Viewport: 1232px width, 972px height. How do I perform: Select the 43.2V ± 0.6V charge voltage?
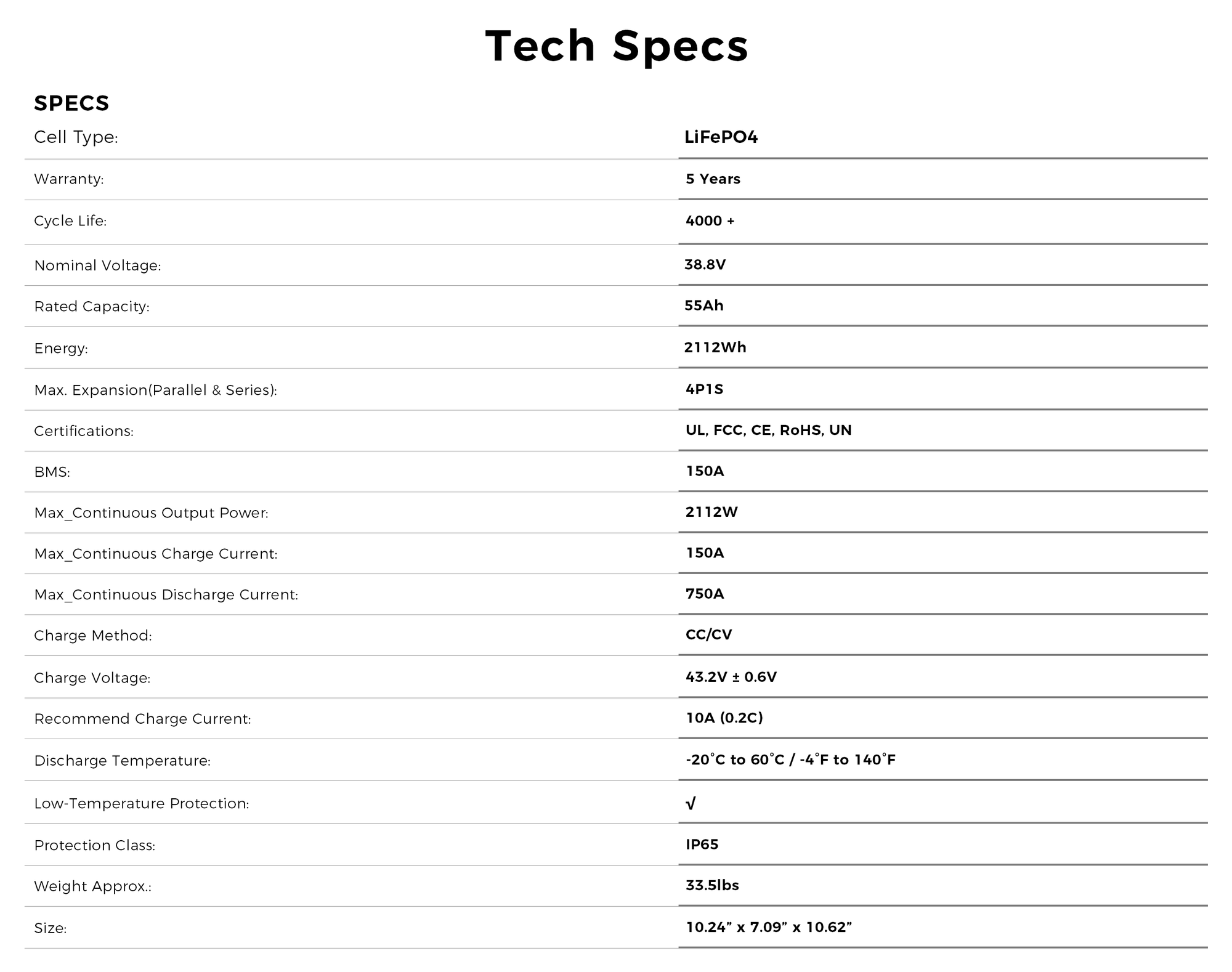coord(731,677)
